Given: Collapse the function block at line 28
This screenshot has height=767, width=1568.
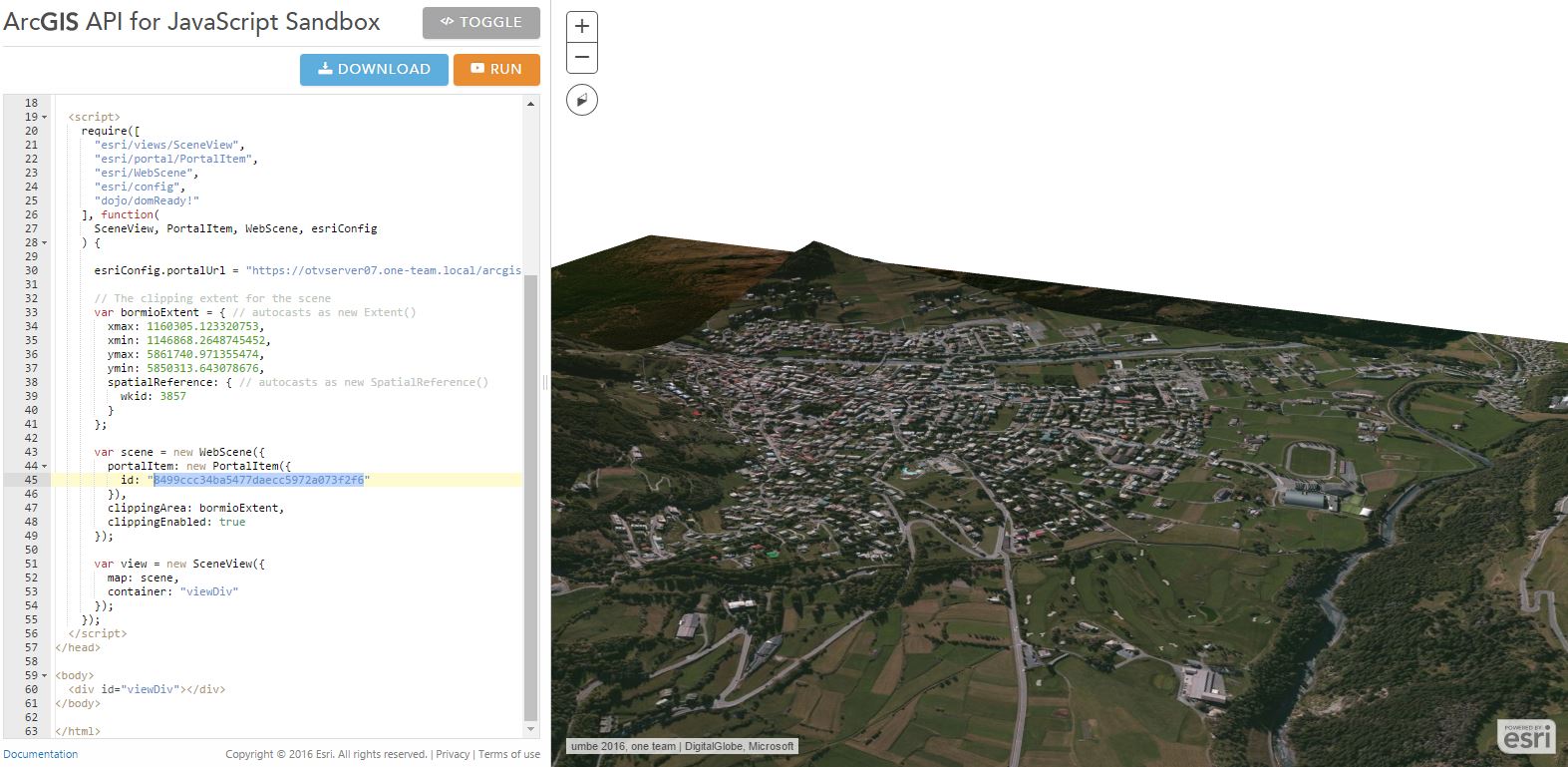Looking at the screenshot, I should coord(44,242).
